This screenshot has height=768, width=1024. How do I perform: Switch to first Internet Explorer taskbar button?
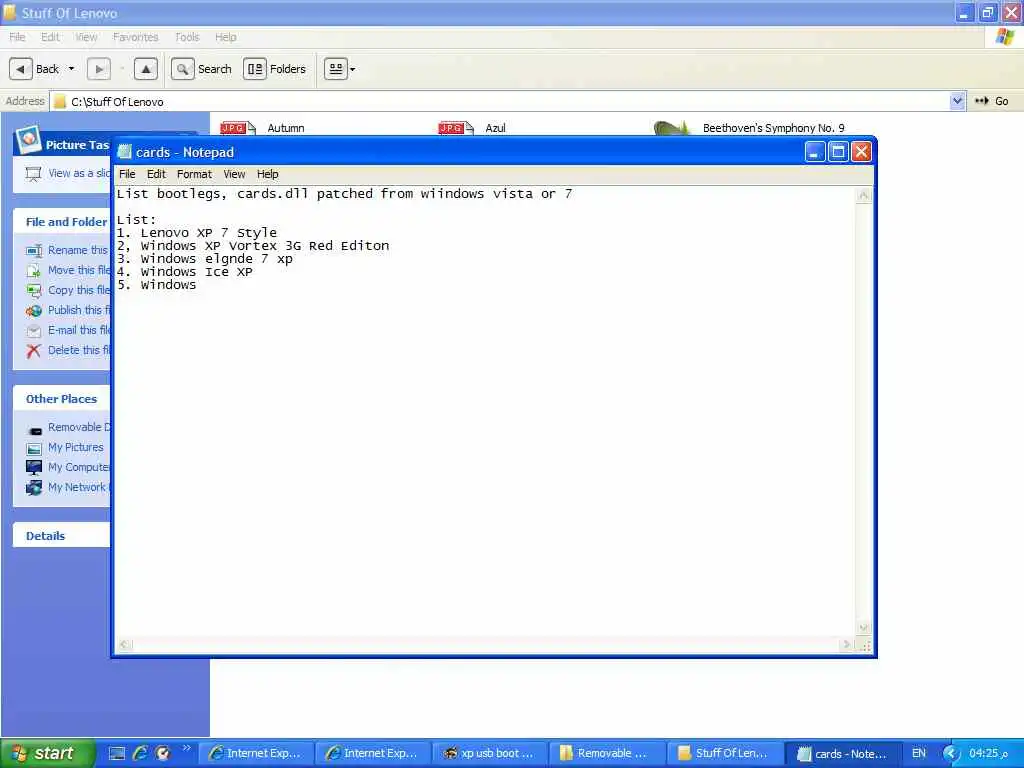coord(256,753)
